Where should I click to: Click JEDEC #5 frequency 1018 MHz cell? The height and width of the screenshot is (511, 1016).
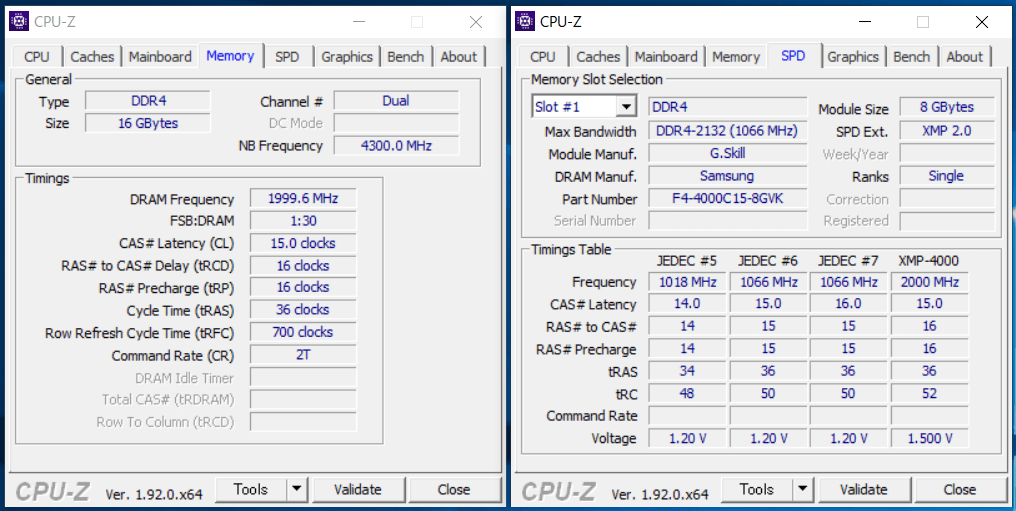(687, 282)
